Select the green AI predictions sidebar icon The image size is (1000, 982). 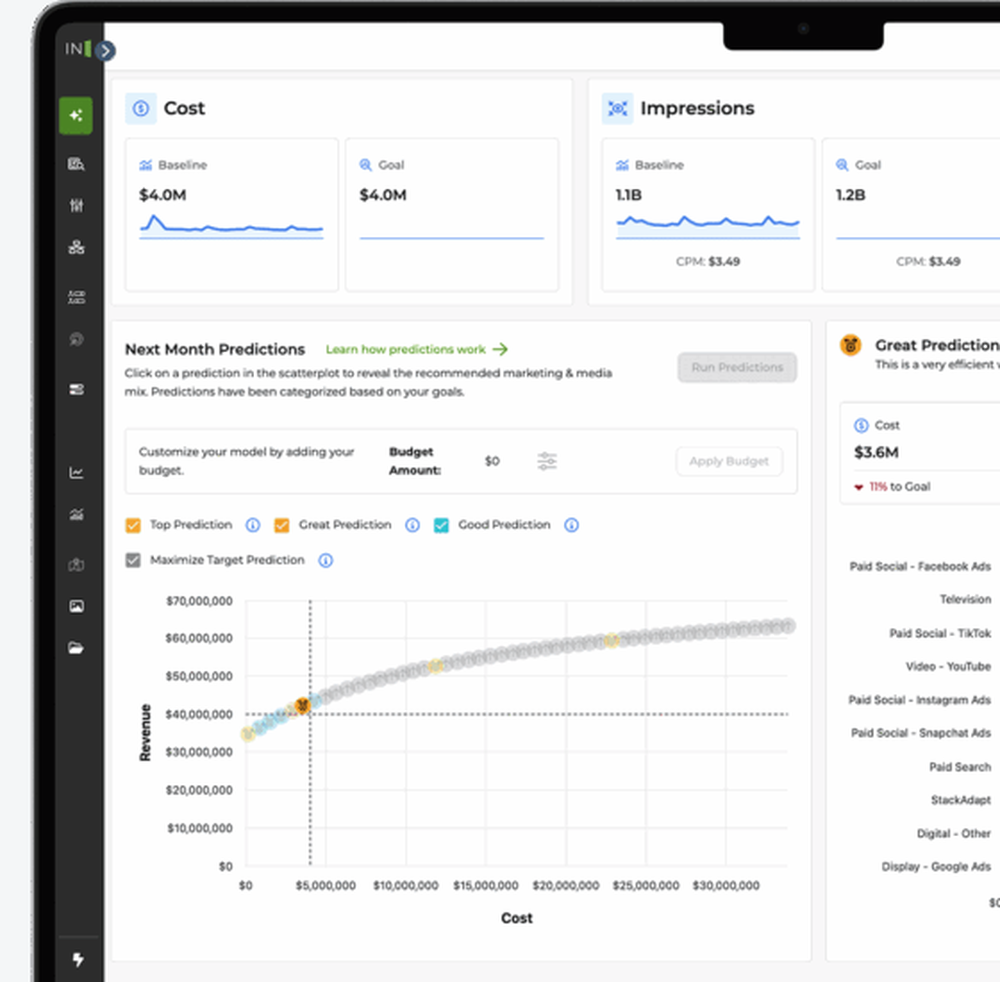(x=76, y=115)
